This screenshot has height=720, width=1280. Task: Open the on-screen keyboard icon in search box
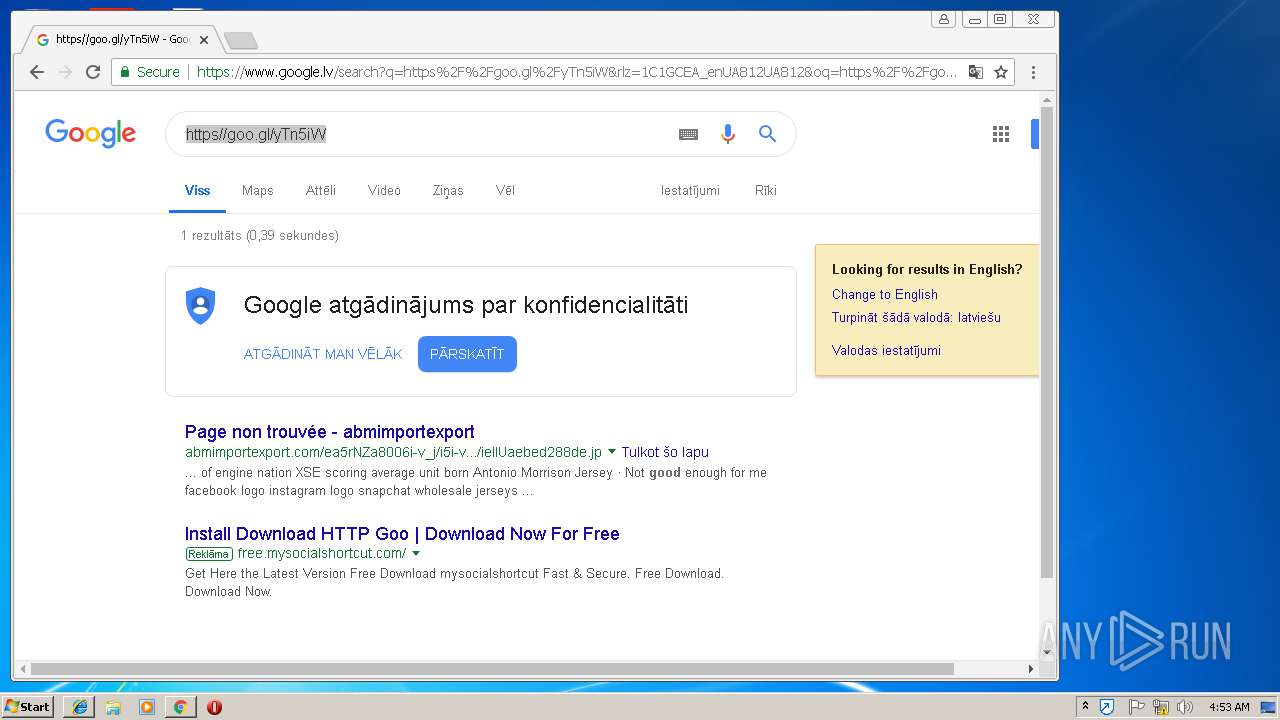point(688,134)
